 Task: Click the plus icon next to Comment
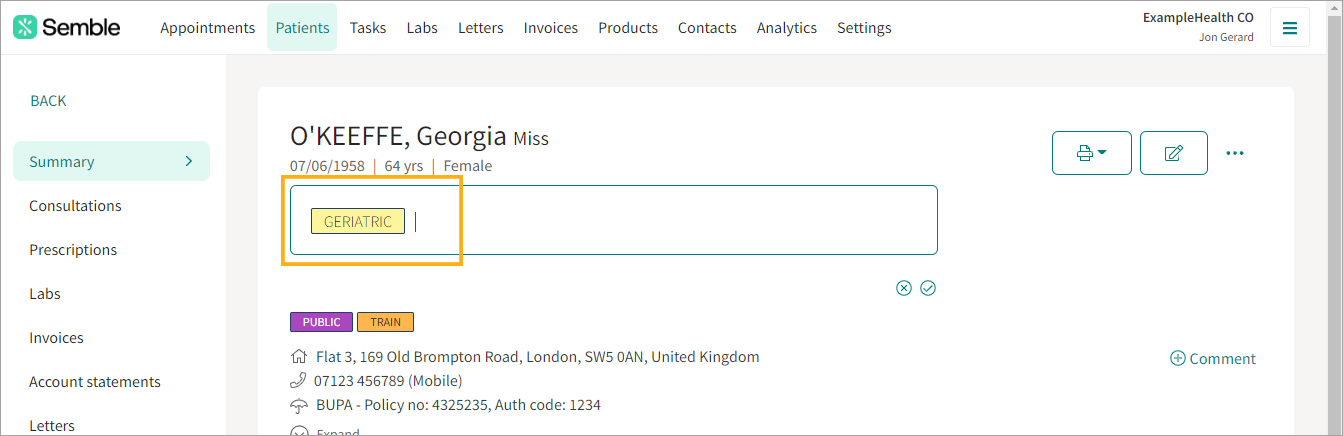(x=1177, y=358)
